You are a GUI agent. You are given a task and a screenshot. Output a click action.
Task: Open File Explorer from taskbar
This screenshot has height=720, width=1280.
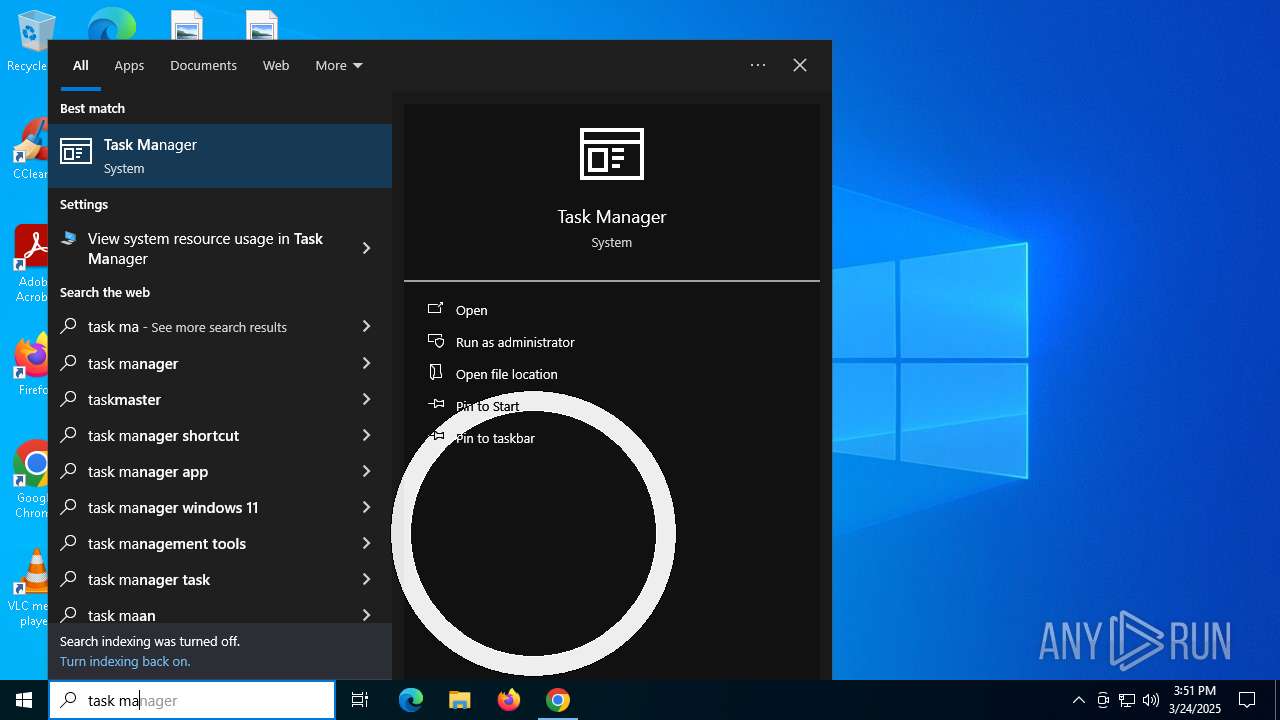click(x=460, y=700)
